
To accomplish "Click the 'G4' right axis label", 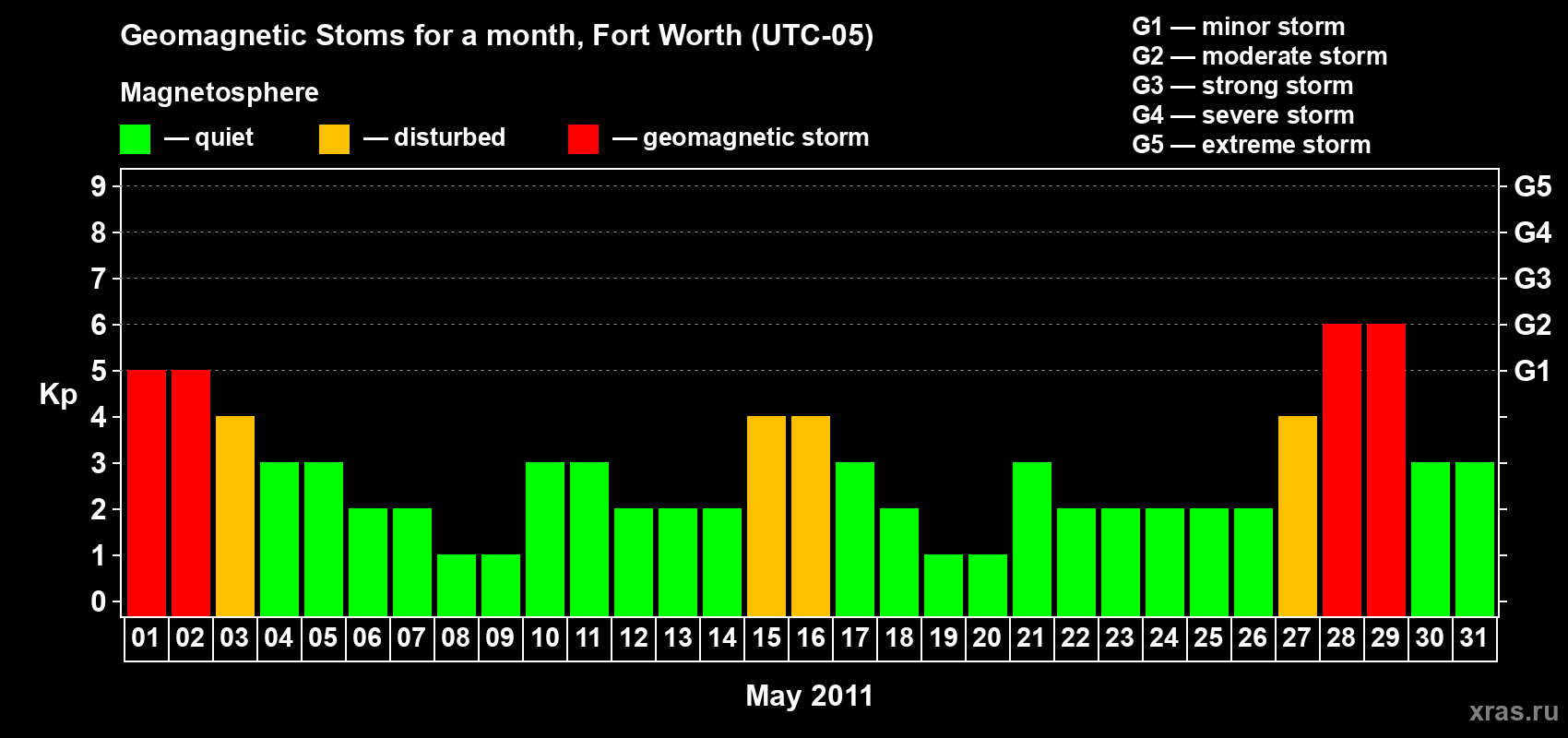I will pos(1533,232).
